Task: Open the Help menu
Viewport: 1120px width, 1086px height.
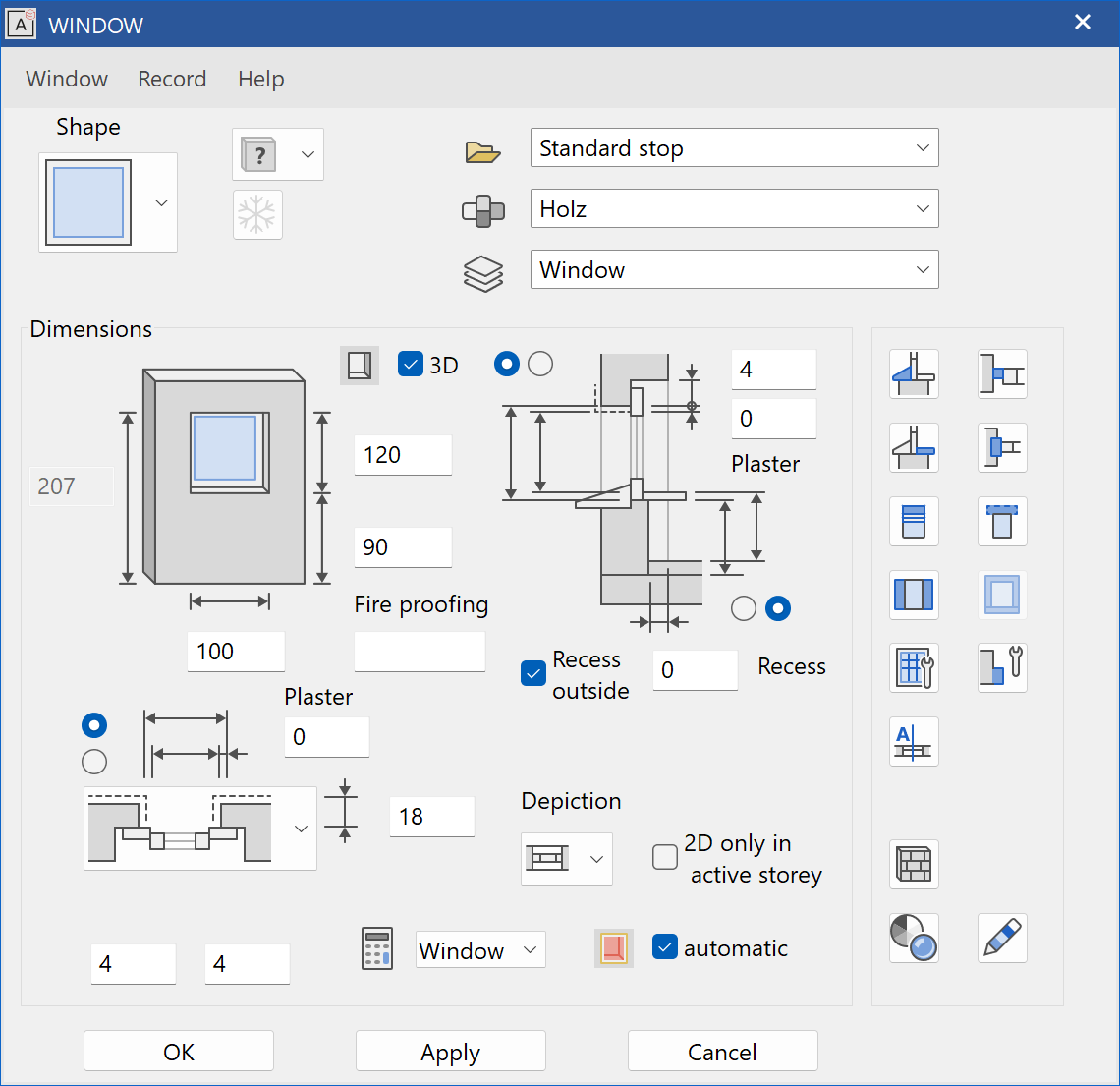Action: 260,79
